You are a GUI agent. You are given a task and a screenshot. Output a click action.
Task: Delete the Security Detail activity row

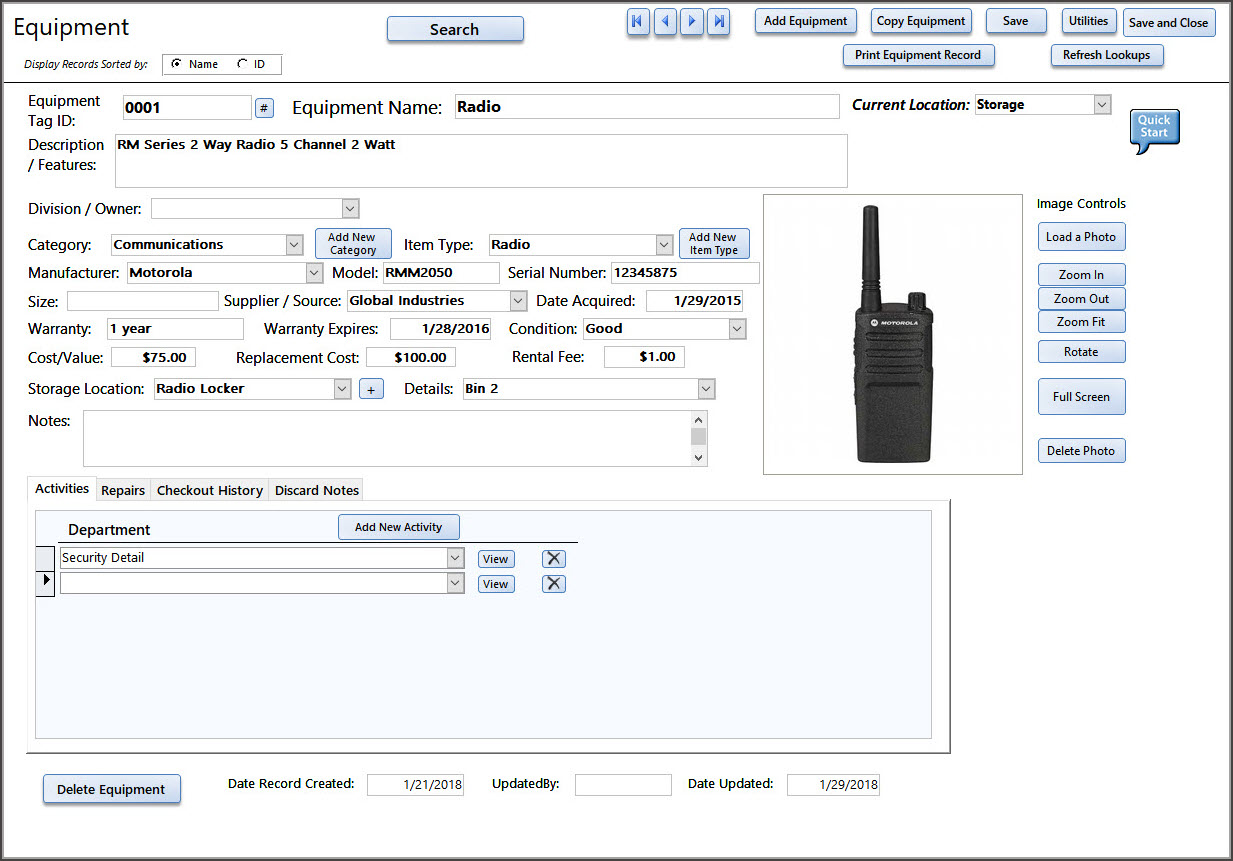(x=553, y=559)
